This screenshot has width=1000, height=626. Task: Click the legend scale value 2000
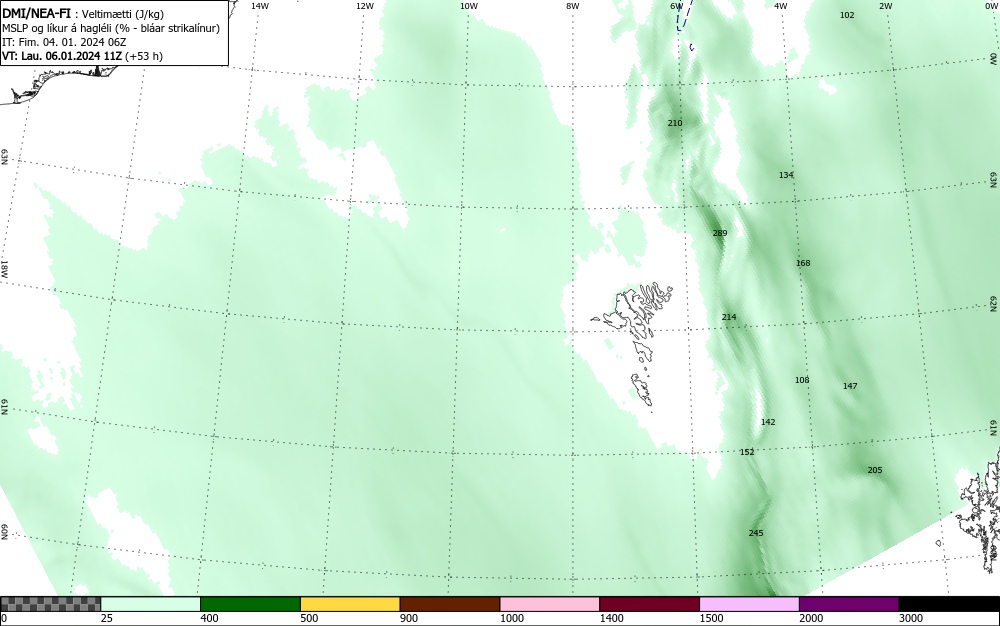pyautogui.click(x=811, y=618)
